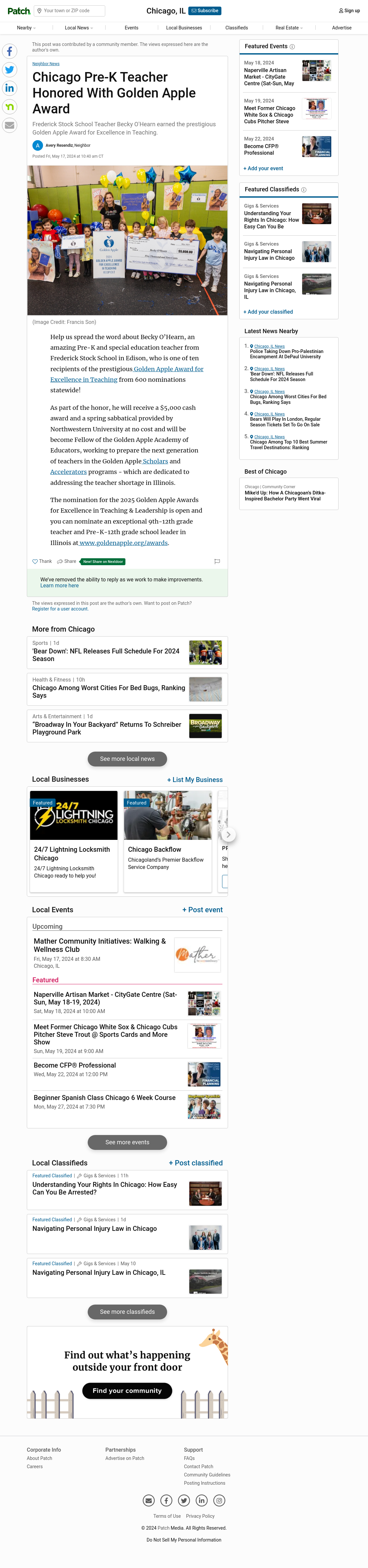The height and width of the screenshot is (1568, 368).
Task: Share article on Twitter from side rail
Action: 10,70
